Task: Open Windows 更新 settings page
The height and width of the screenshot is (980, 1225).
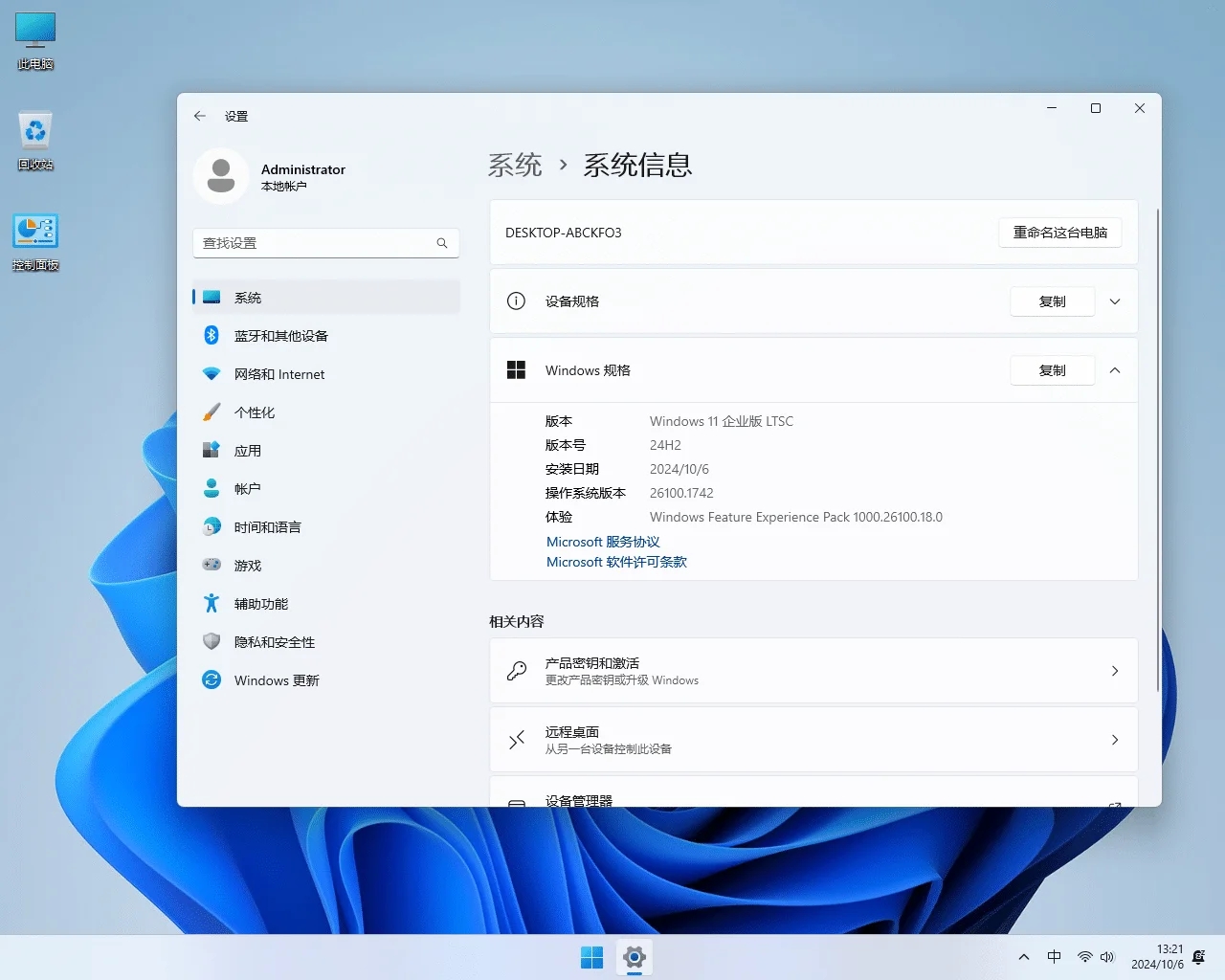Action: [326, 679]
